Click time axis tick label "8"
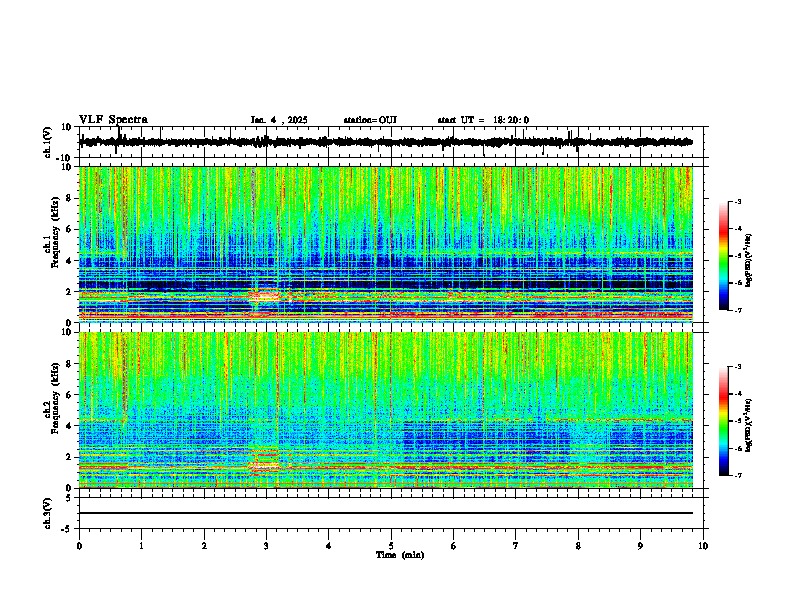This screenshot has height=612, width=792. pos(578,546)
